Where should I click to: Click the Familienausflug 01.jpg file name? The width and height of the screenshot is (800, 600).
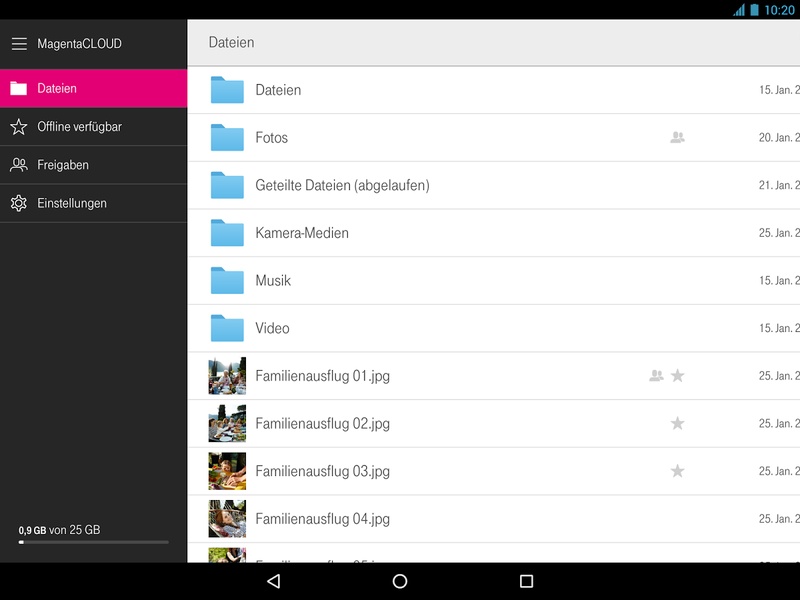tap(322, 376)
